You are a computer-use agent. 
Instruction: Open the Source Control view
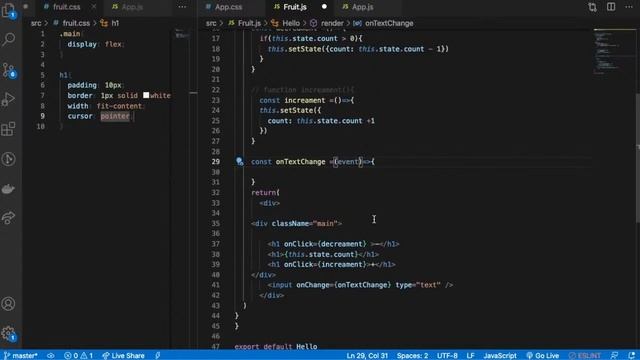pyautogui.click(x=9, y=70)
